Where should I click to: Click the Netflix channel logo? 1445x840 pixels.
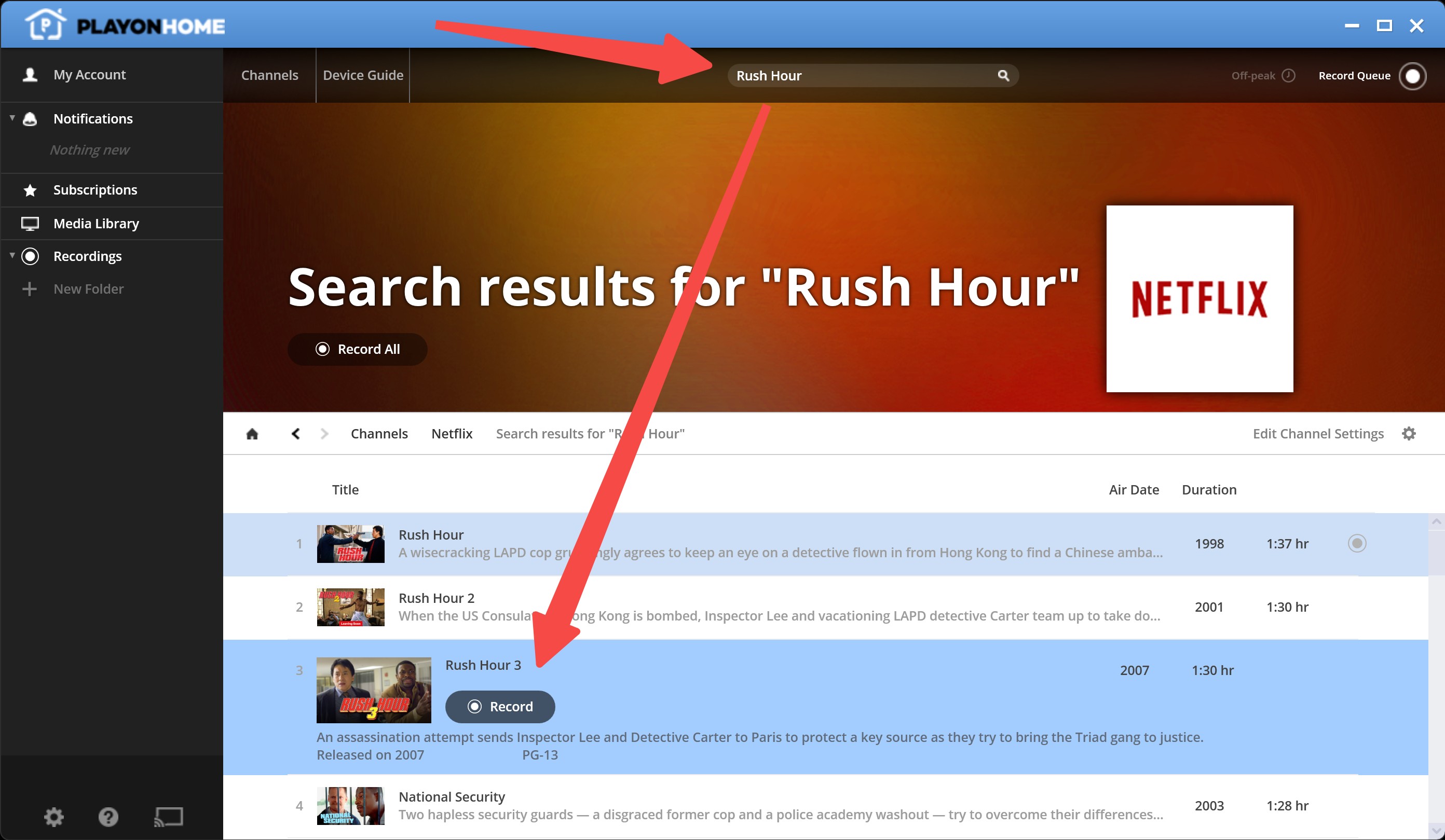point(1199,299)
